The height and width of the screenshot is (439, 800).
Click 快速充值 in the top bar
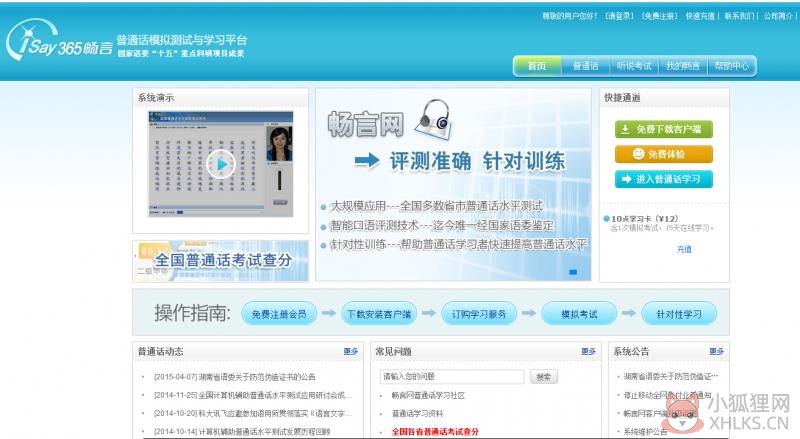pyautogui.click(x=700, y=16)
